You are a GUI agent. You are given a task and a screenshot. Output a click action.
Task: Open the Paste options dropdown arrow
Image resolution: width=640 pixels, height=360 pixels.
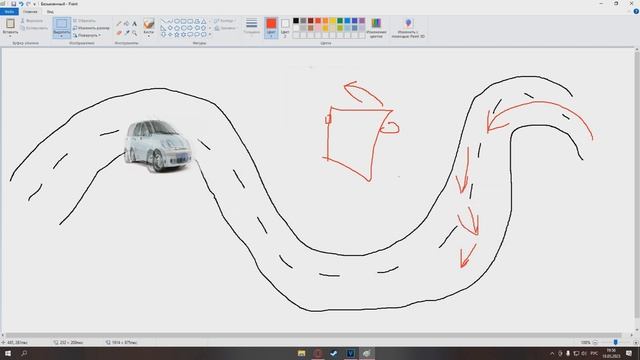10,35
